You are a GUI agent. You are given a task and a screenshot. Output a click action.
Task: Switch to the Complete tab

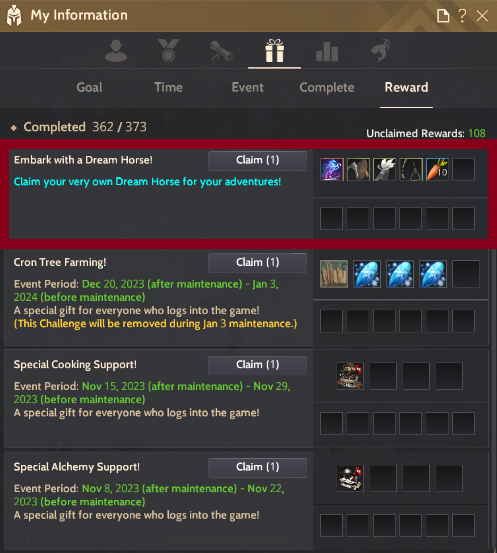(327, 88)
